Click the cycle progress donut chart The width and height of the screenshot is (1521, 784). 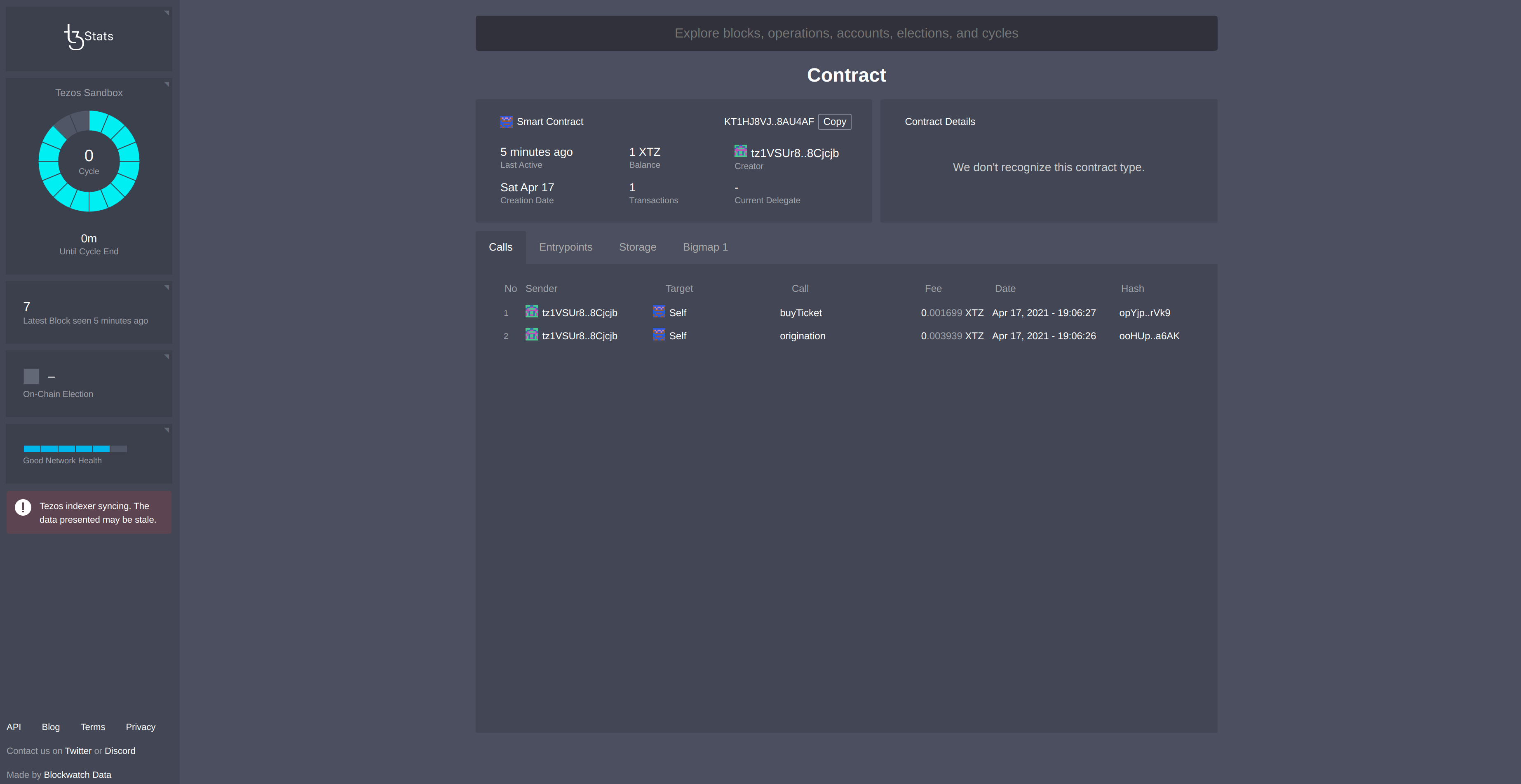point(89,161)
